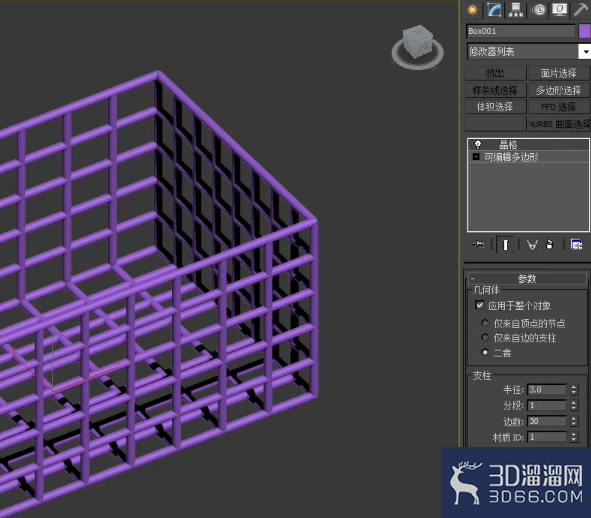Click the 材质 ID value field

point(547,437)
